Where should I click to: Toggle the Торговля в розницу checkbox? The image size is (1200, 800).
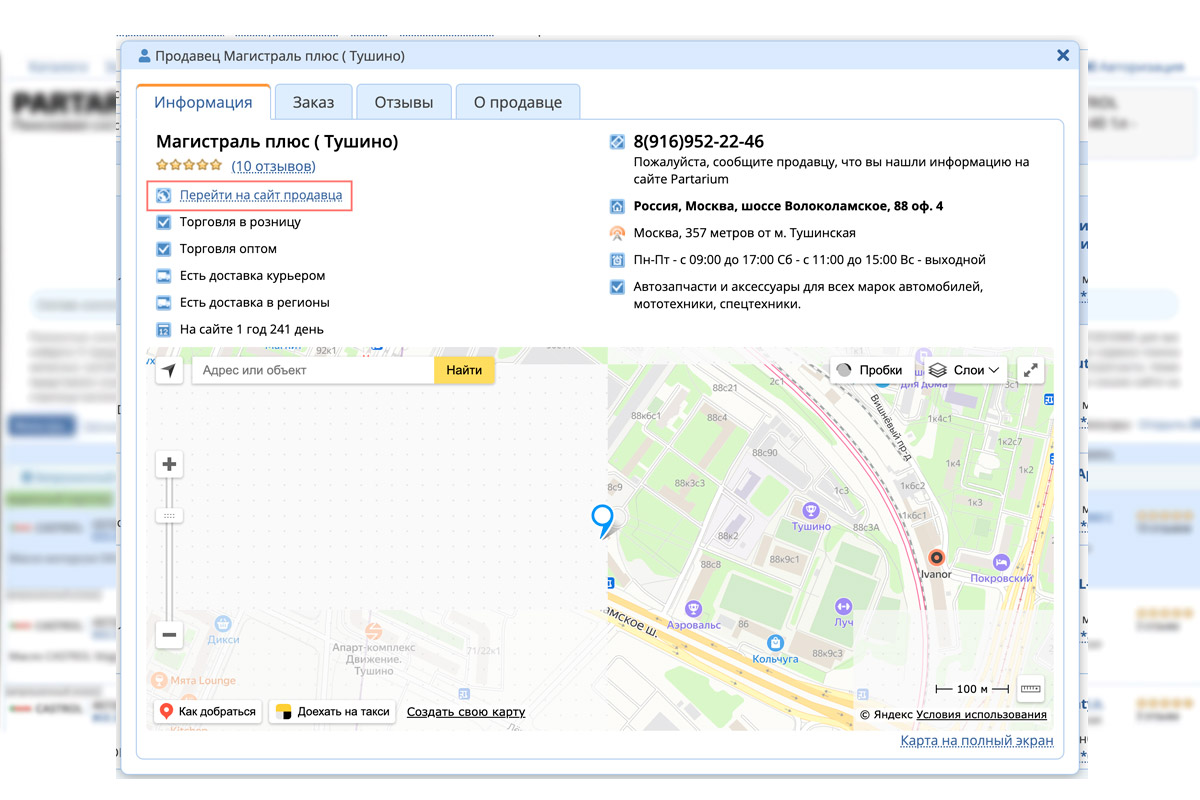pos(164,222)
